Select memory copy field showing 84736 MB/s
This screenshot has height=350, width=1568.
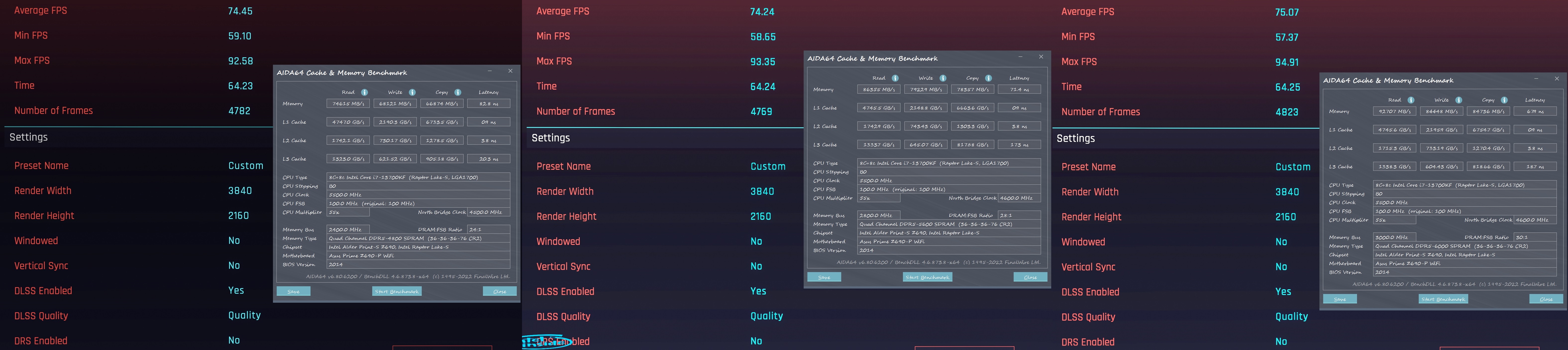pos(1489,111)
